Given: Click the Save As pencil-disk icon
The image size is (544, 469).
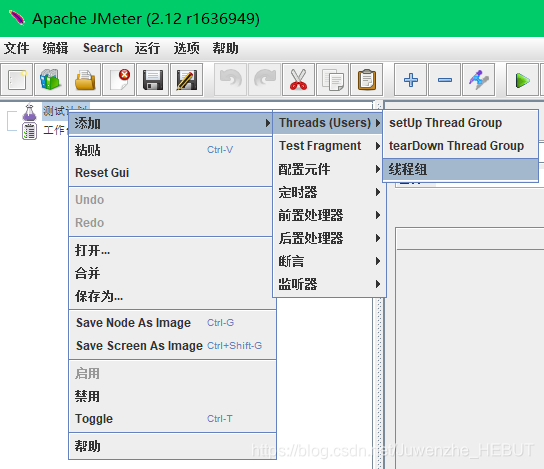Looking at the screenshot, I should pyautogui.click(x=187, y=80).
